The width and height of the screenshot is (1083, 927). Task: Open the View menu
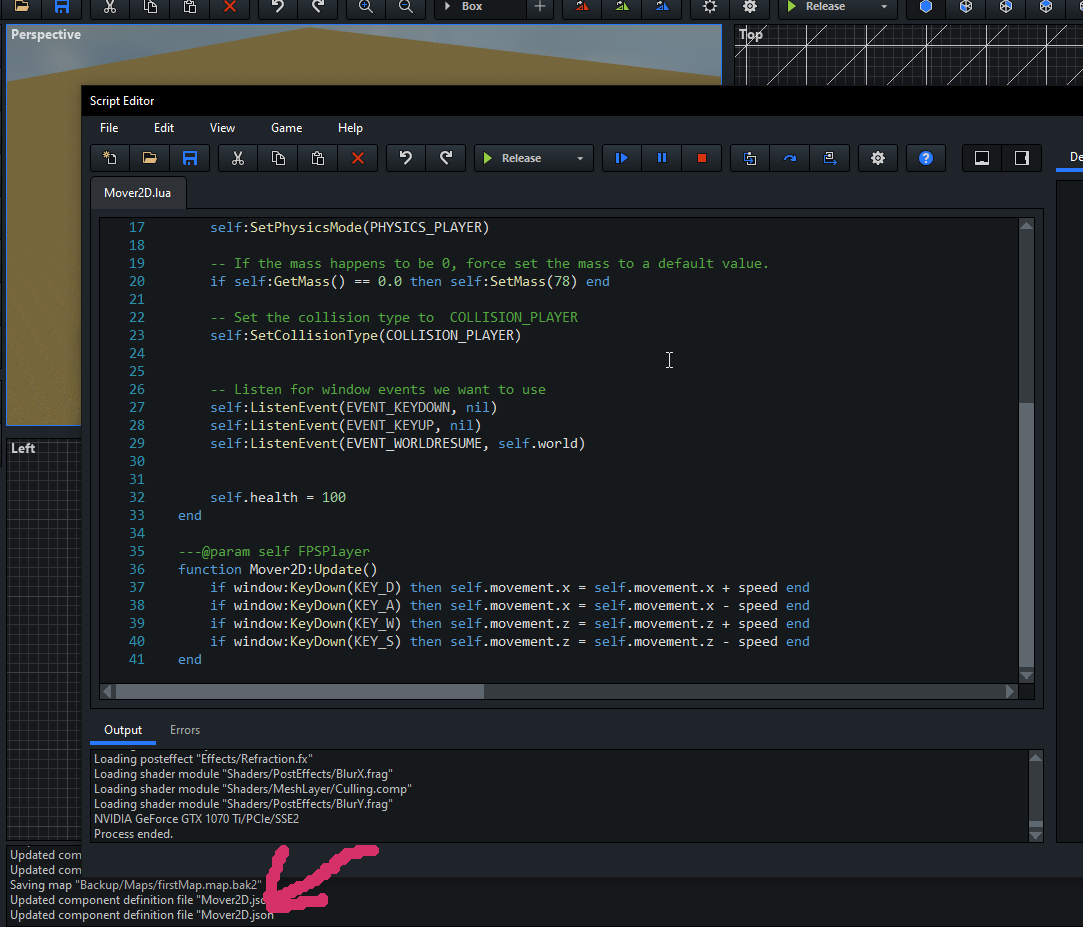pyautogui.click(x=222, y=128)
